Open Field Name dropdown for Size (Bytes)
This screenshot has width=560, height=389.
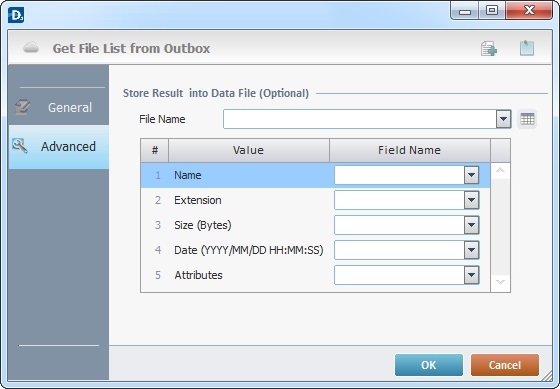coord(471,225)
